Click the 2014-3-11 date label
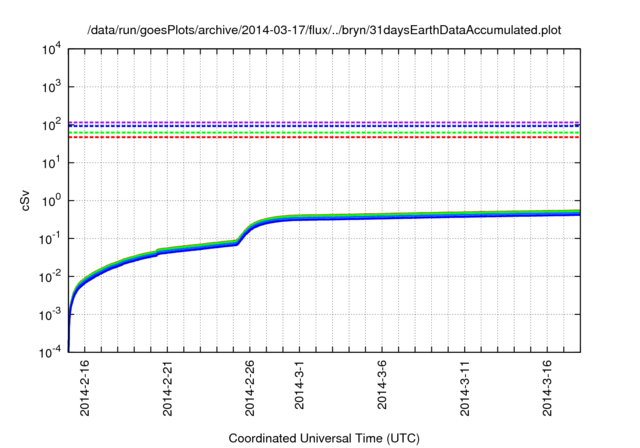Image resolution: width=640 pixels, height=448 pixels. pyautogui.click(x=464, y=388)
